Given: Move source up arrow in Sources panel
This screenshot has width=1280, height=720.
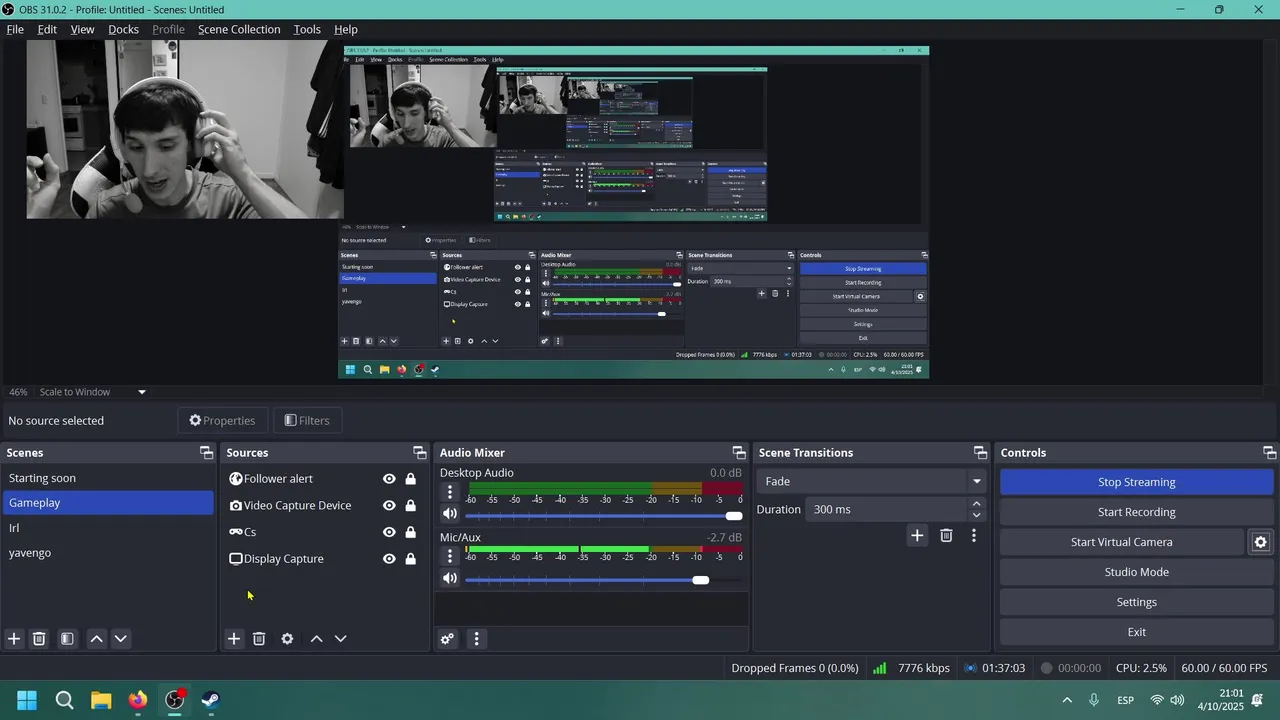Looking at the screenshot, I should [316, 638].
